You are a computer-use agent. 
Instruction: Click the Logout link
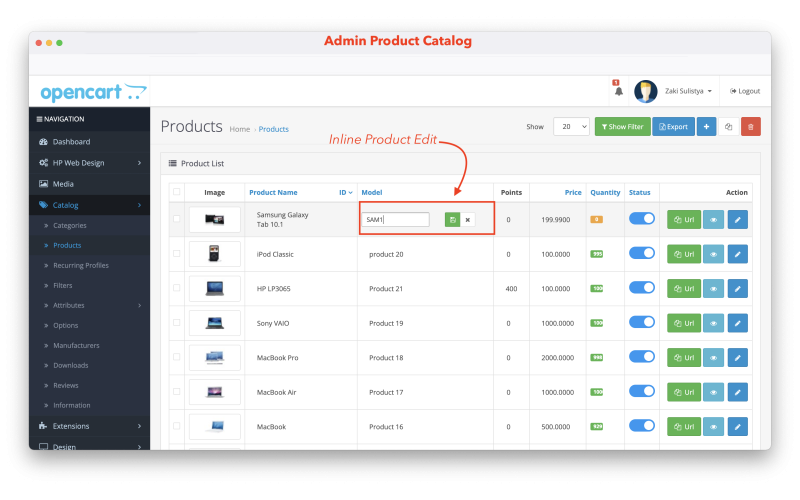[745, 91]
